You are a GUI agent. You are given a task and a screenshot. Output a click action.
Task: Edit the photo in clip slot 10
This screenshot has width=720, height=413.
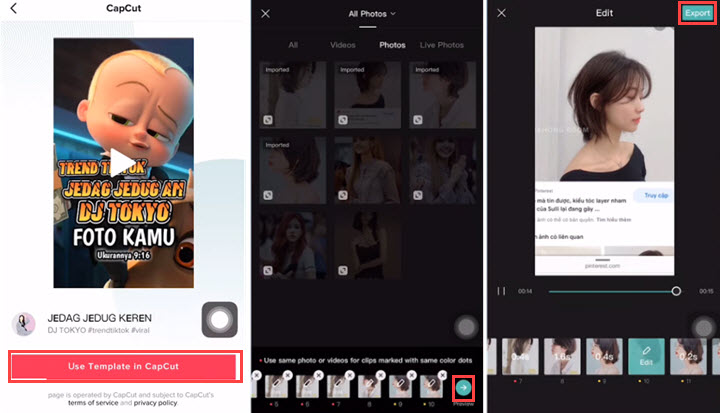tap(431, 387)
